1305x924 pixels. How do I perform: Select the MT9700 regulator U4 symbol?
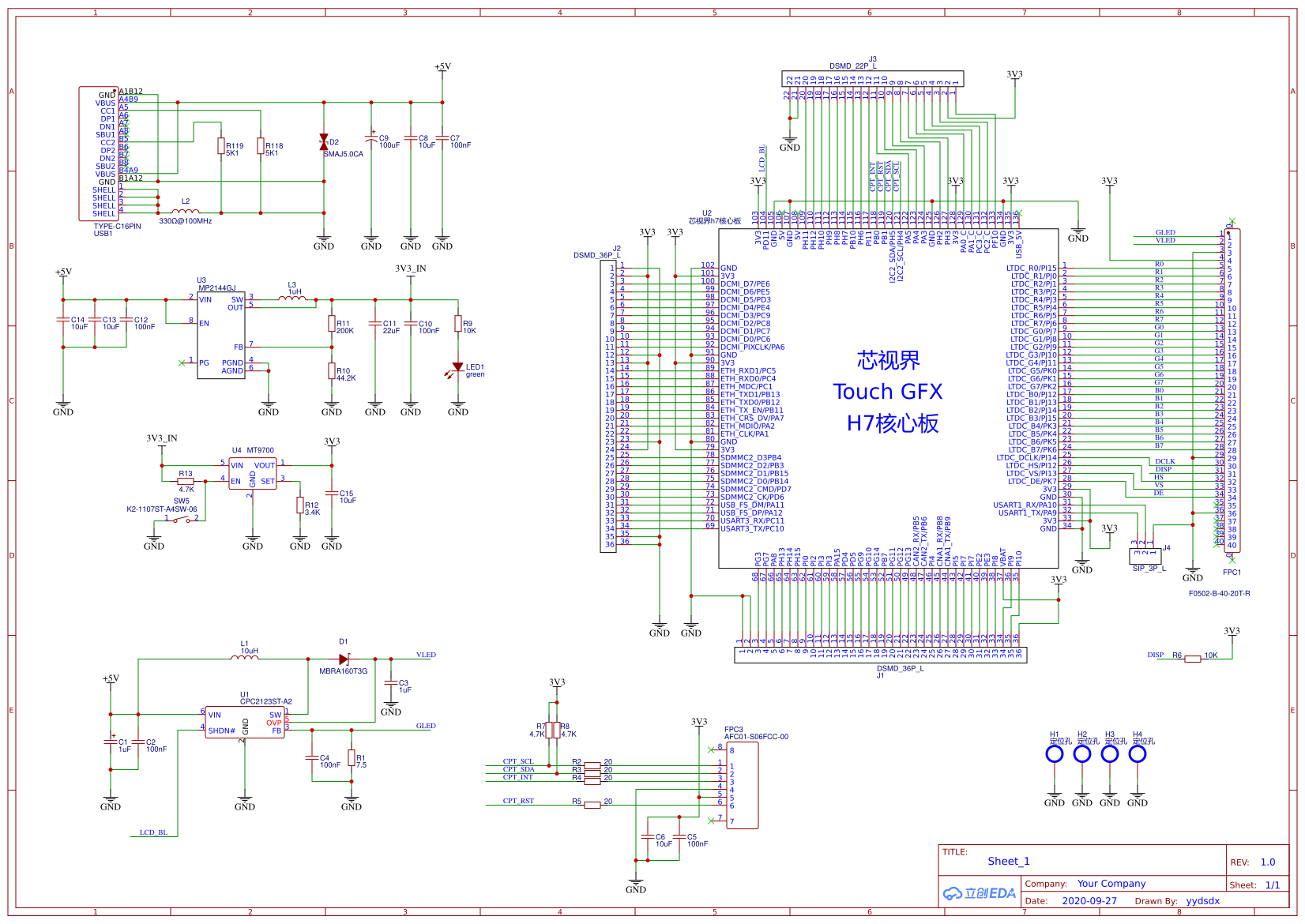tap(254, 474)
